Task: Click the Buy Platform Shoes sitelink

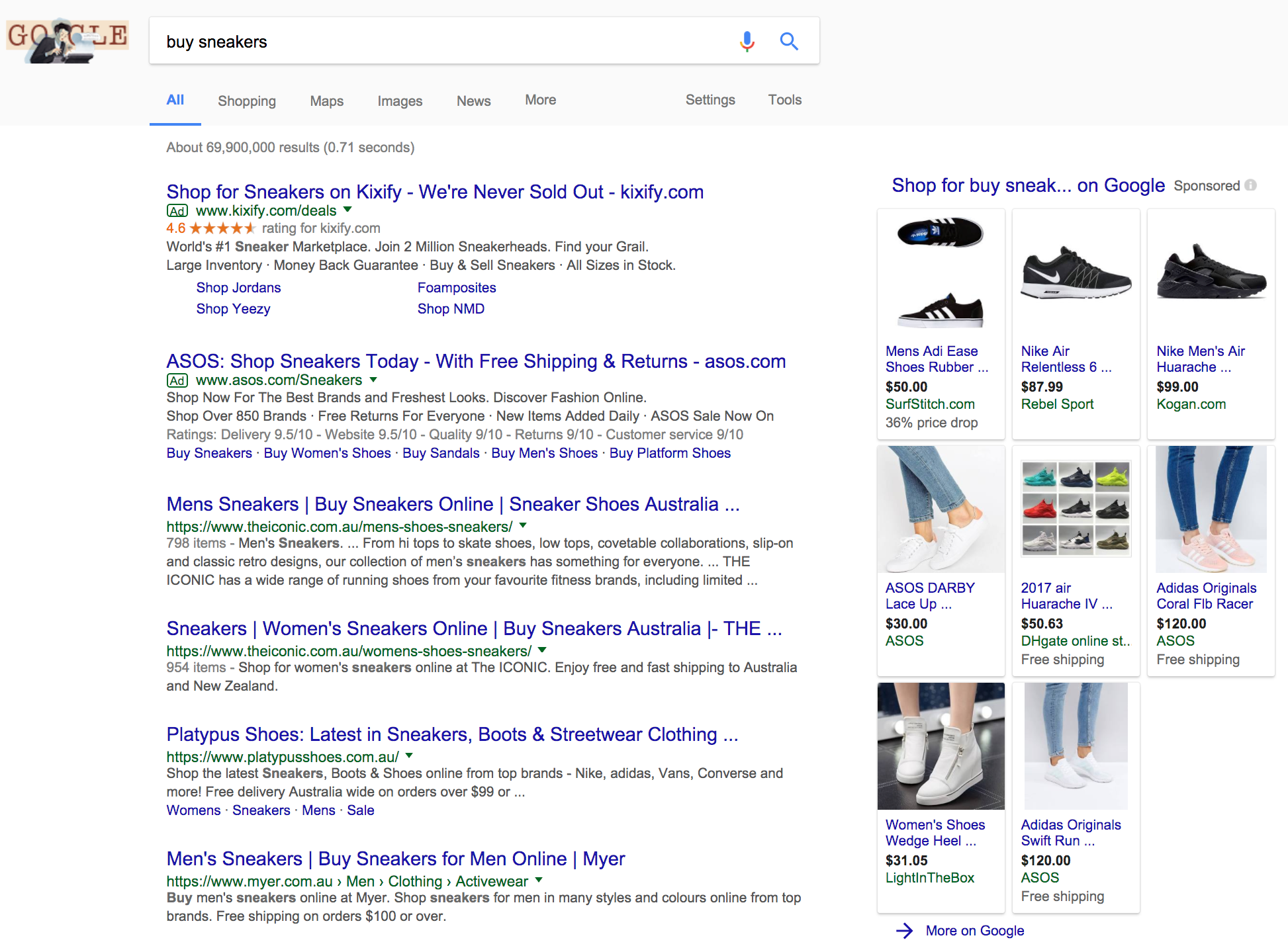Action: click(670, 453)
